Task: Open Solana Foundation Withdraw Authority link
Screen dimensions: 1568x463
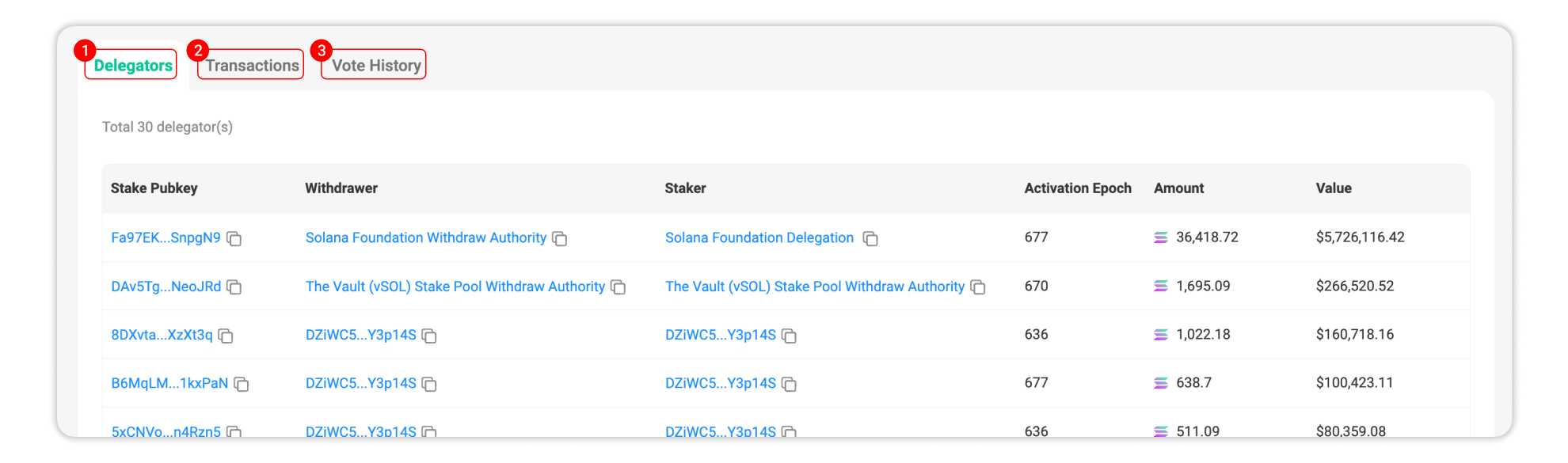Action: click(426, 237)
